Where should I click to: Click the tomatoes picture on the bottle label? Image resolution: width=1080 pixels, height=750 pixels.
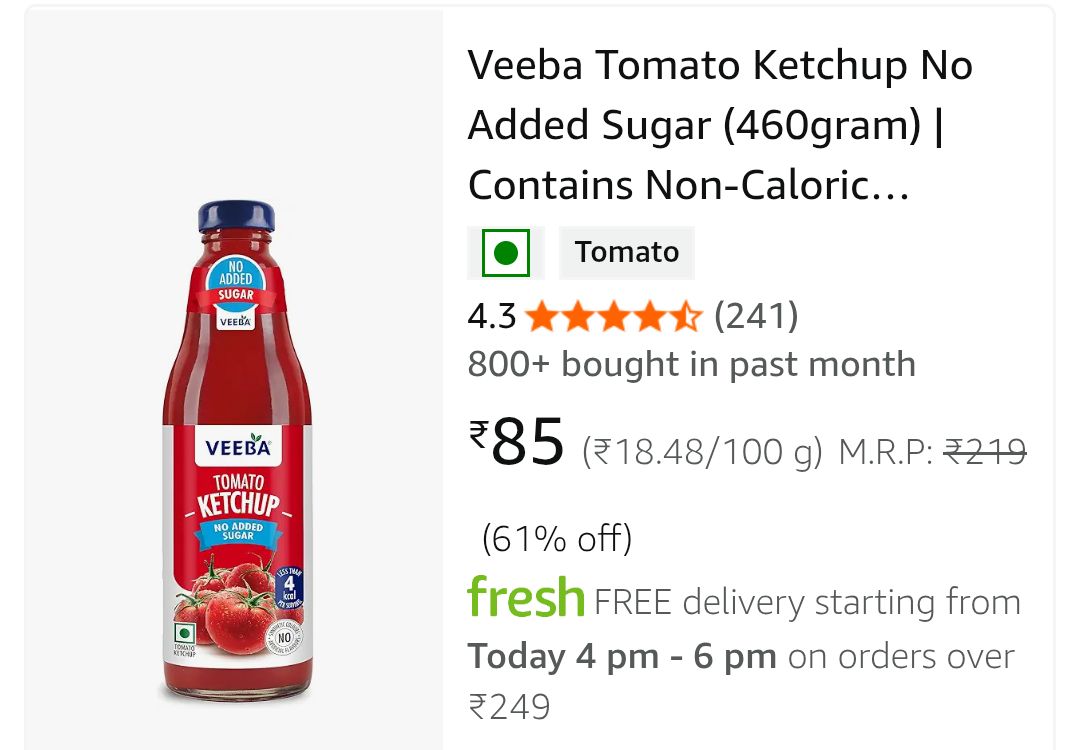click(x=225, y=603)
